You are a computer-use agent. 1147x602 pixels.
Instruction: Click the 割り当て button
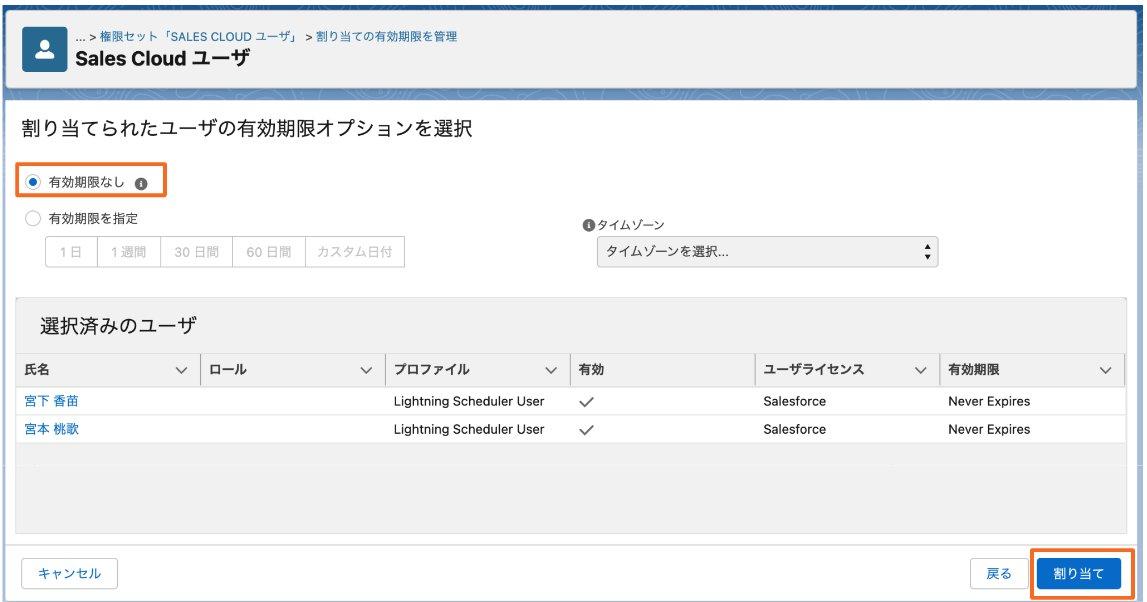(x=1079, y=573)
